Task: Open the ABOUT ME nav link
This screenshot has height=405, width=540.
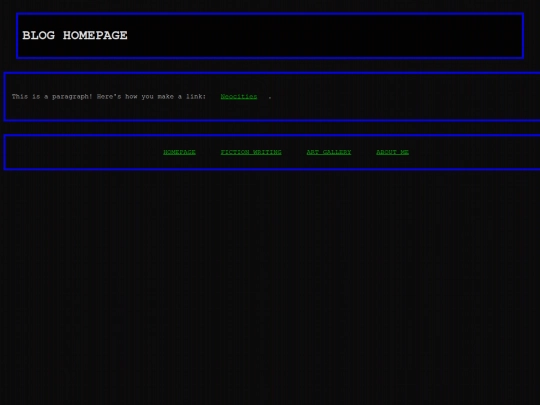Action: pyautogui.click(x=393, y=152)
